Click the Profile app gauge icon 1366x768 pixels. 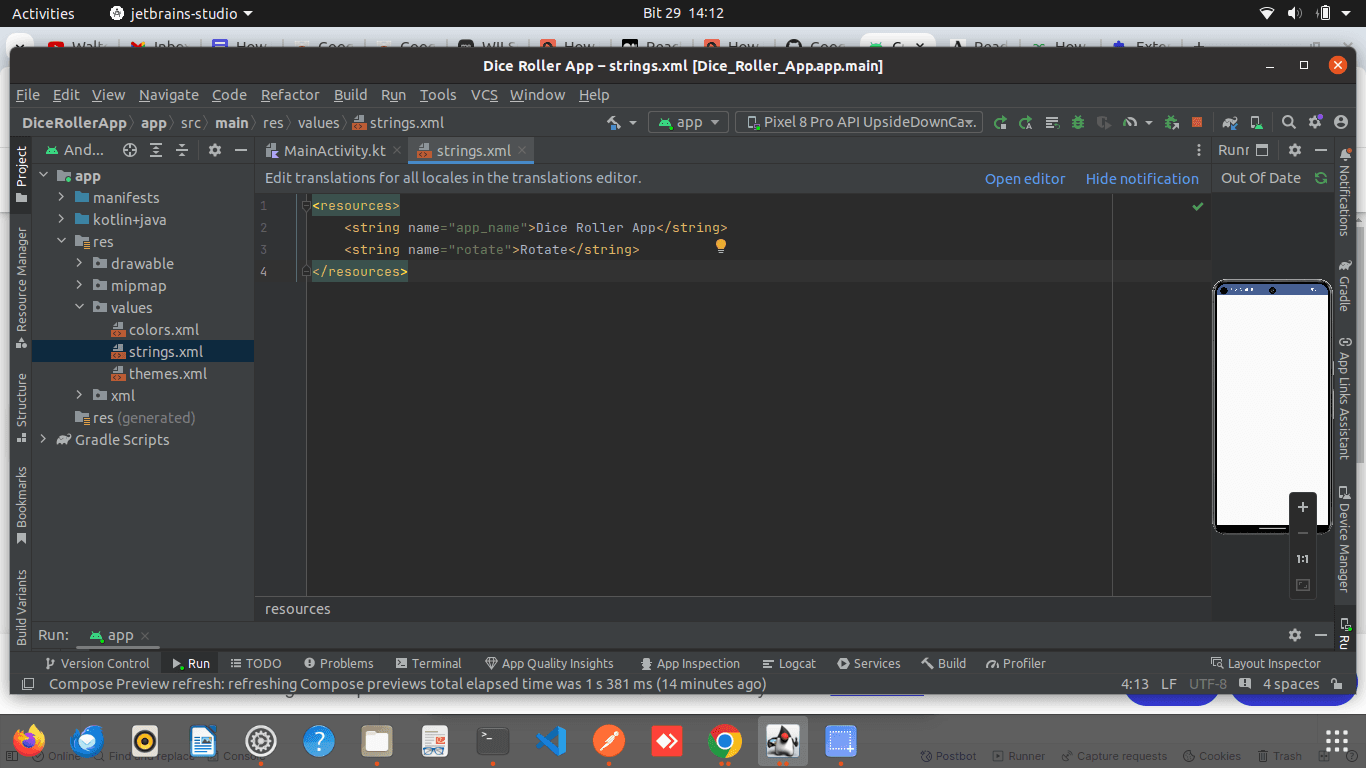[1130, 122]
